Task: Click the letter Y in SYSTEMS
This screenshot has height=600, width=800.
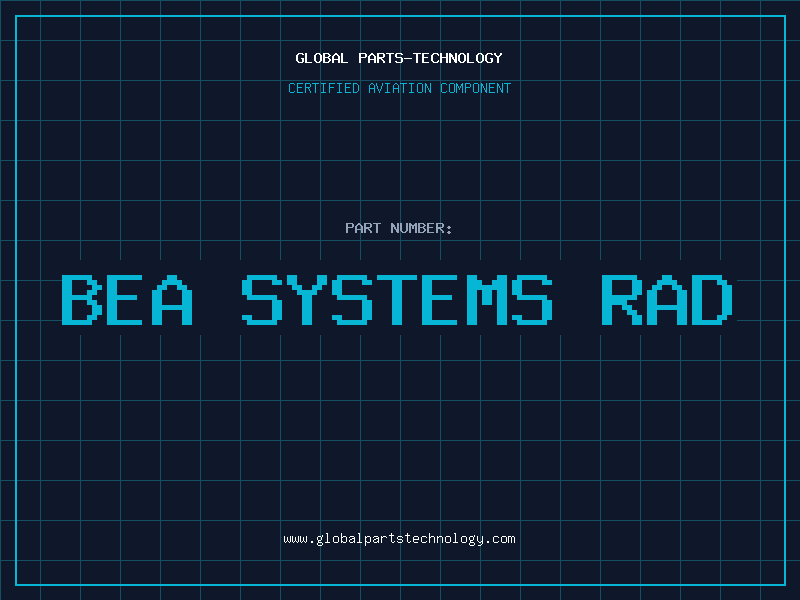Action: 309,299
